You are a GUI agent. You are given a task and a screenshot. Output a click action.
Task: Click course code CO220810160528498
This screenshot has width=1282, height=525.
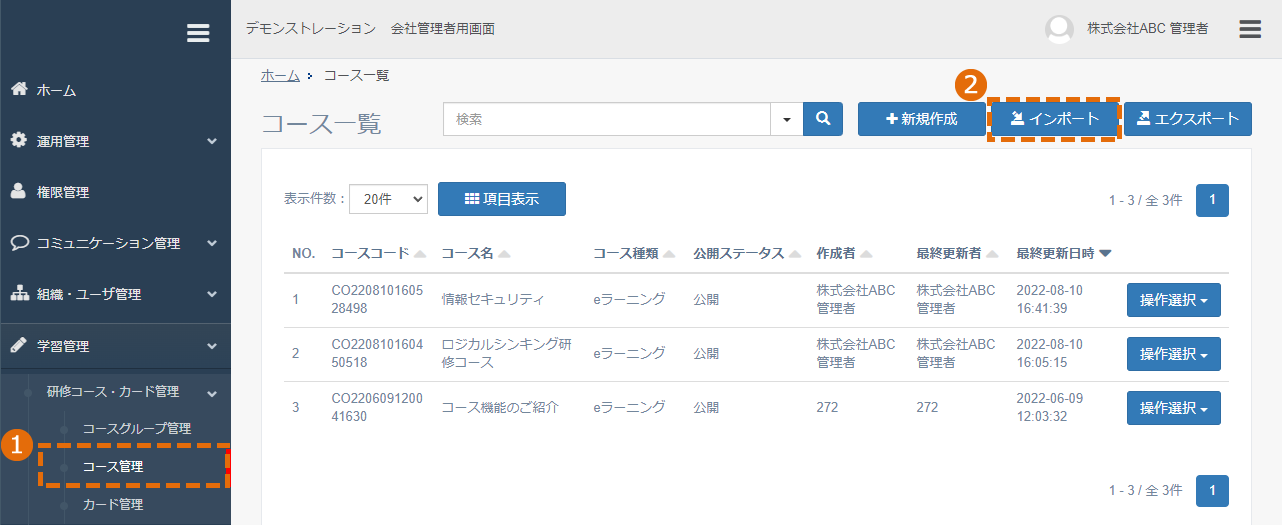[x=377, y=300]
